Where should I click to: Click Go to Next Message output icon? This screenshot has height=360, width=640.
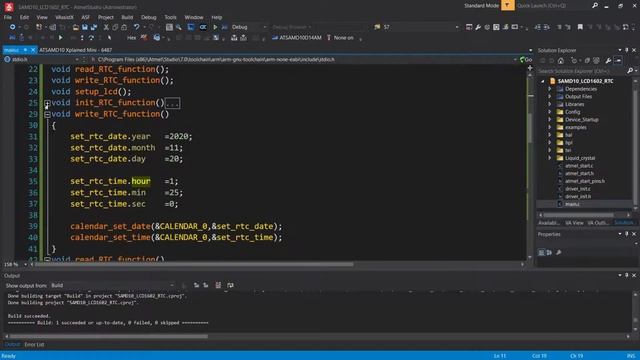pos(206,285)
